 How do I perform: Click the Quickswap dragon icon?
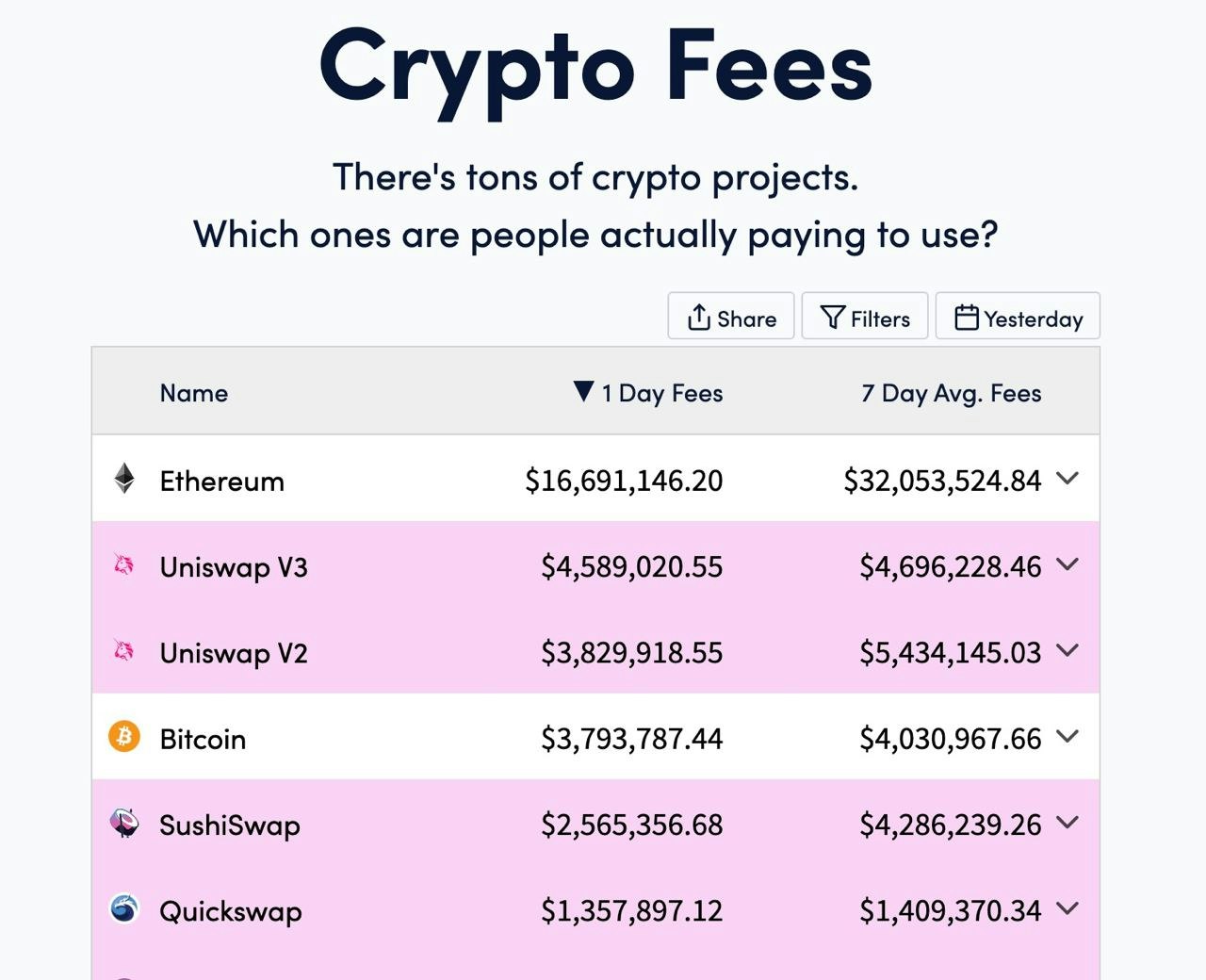point(123,910)
